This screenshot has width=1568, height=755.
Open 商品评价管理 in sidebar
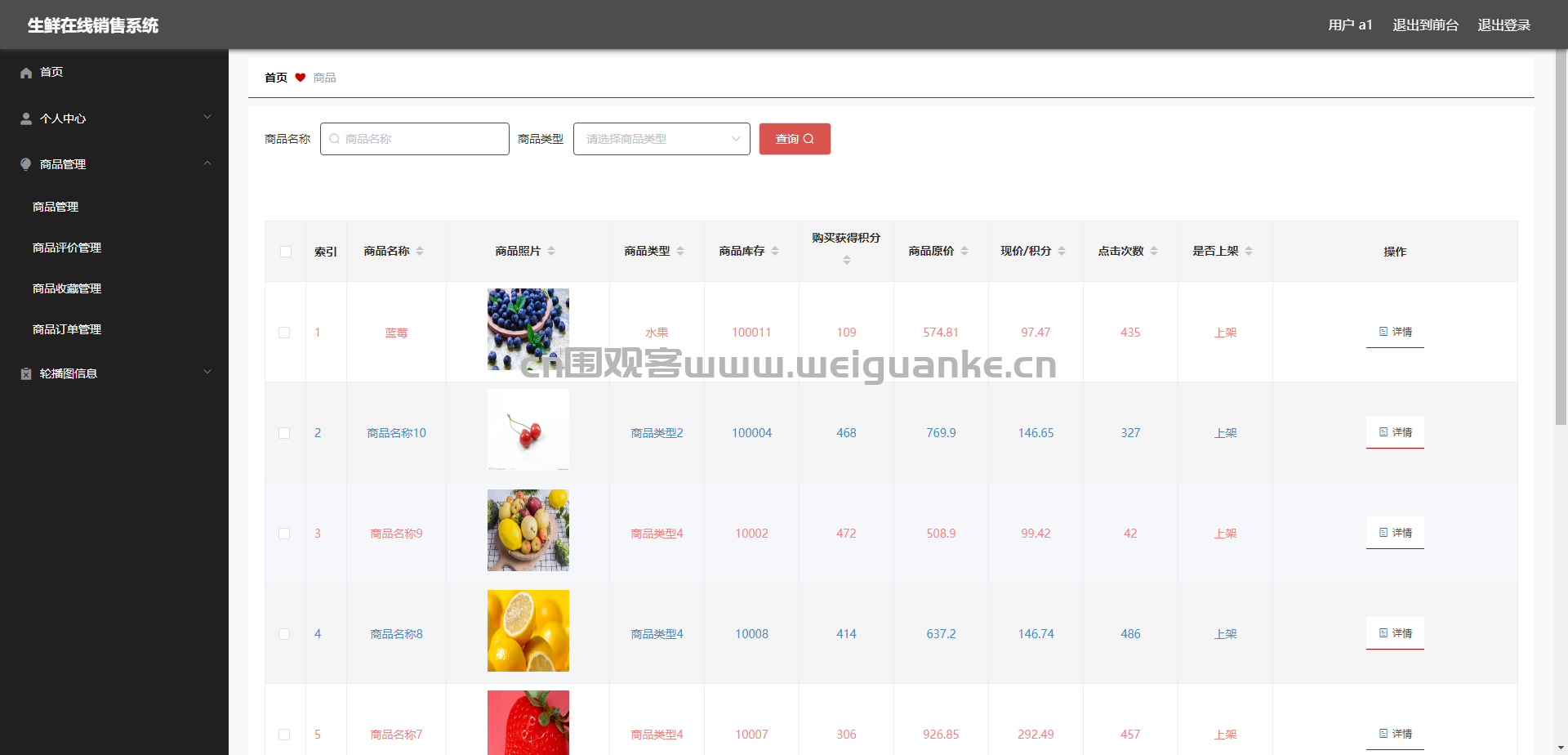[x=67, y=248]
